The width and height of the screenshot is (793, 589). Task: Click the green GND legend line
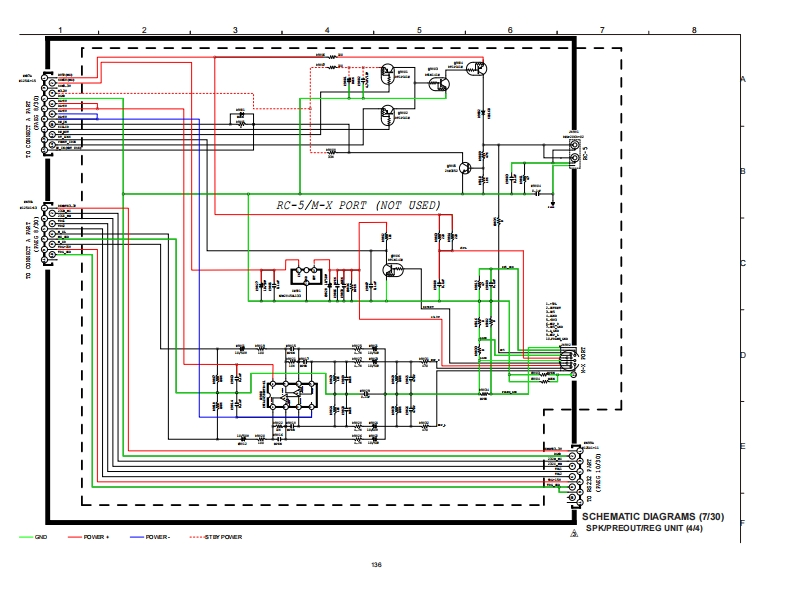25,537
